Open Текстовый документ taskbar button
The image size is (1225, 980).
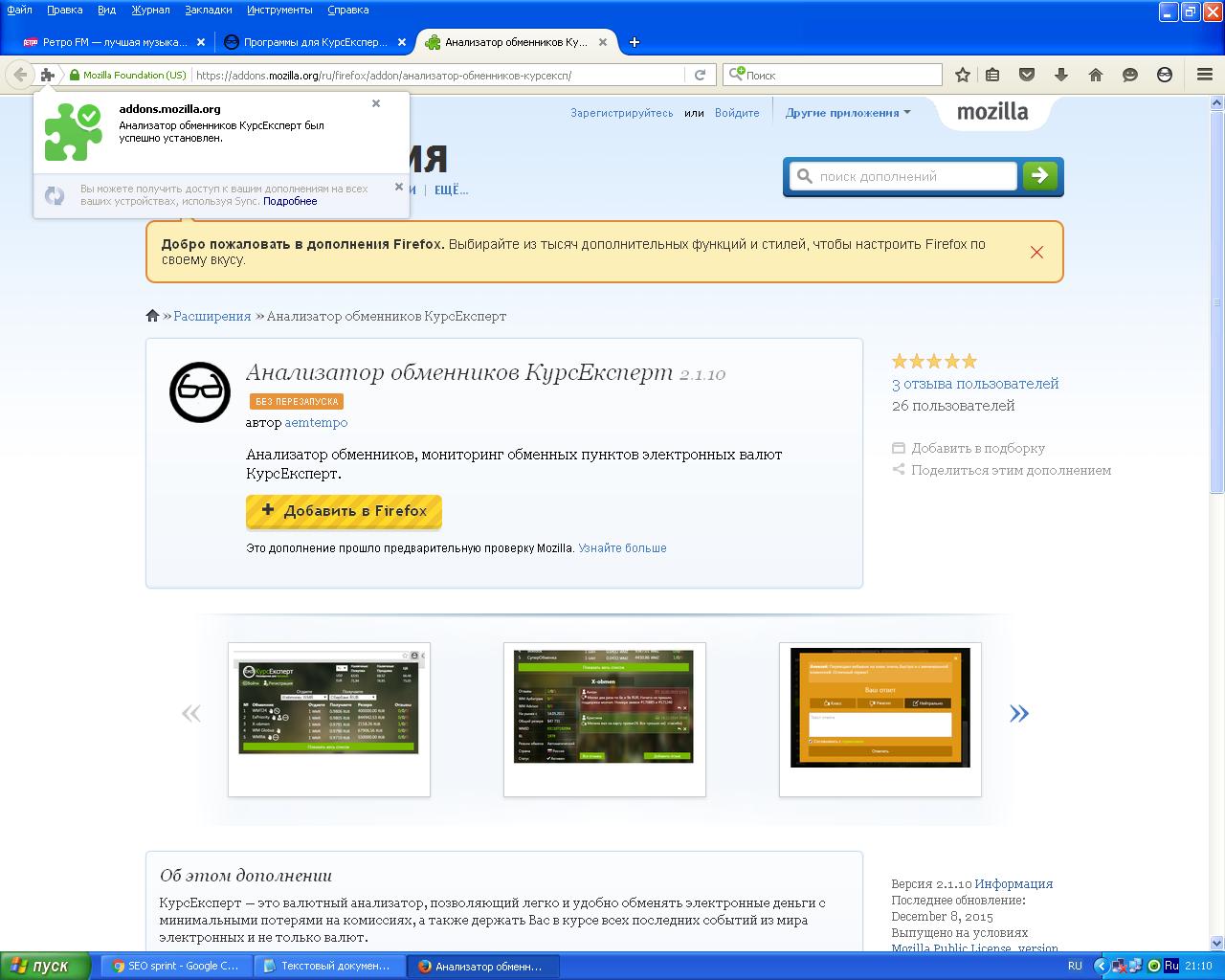(x=330, y=967)
